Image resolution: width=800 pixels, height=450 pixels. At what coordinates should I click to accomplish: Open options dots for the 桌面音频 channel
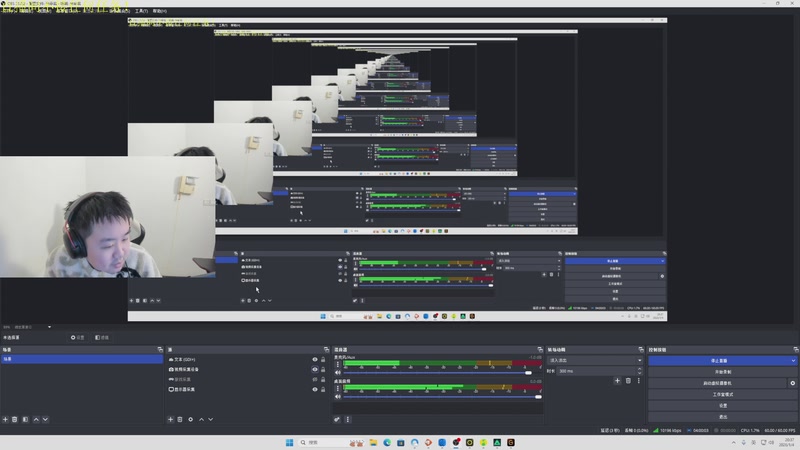click(337, 388)
